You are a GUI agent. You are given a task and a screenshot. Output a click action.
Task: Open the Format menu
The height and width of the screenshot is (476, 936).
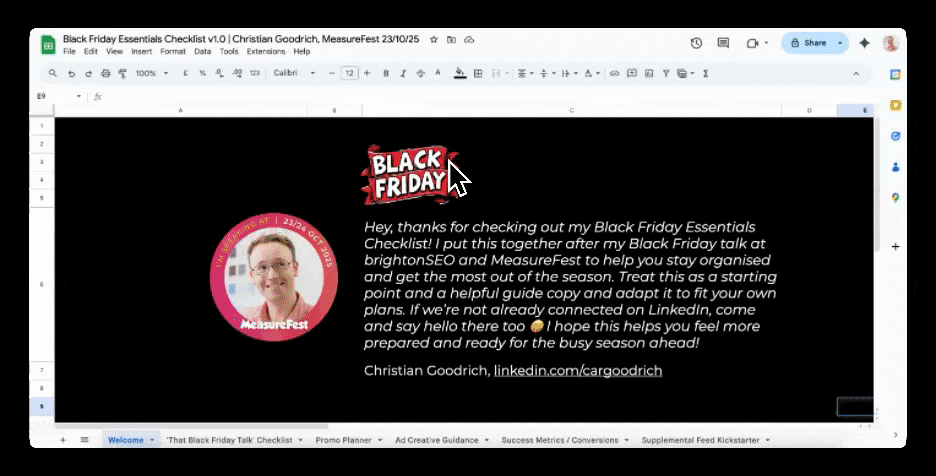[x=173, y=51]
